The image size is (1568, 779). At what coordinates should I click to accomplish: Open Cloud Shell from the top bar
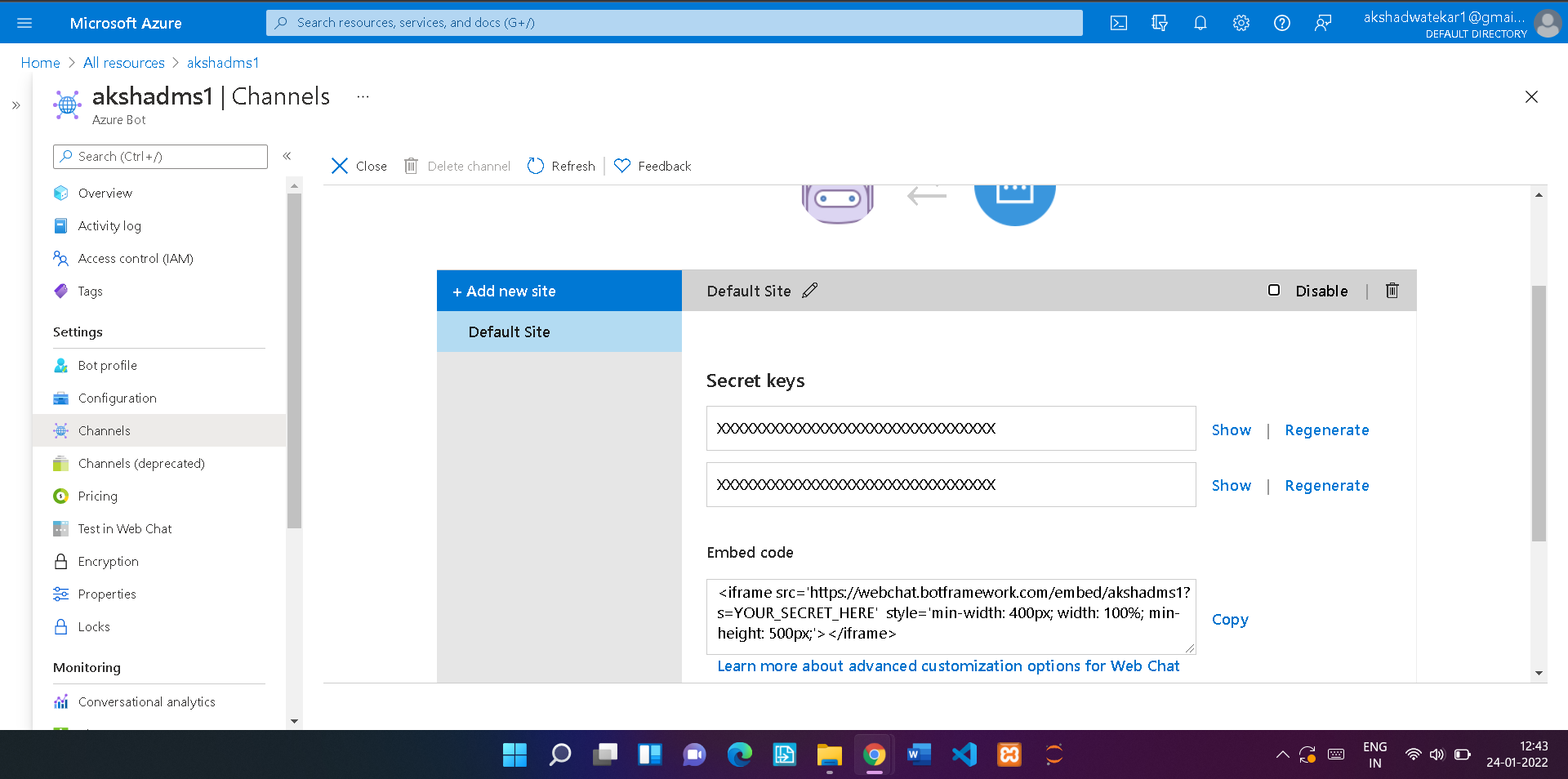click(x=1119, y=23)
